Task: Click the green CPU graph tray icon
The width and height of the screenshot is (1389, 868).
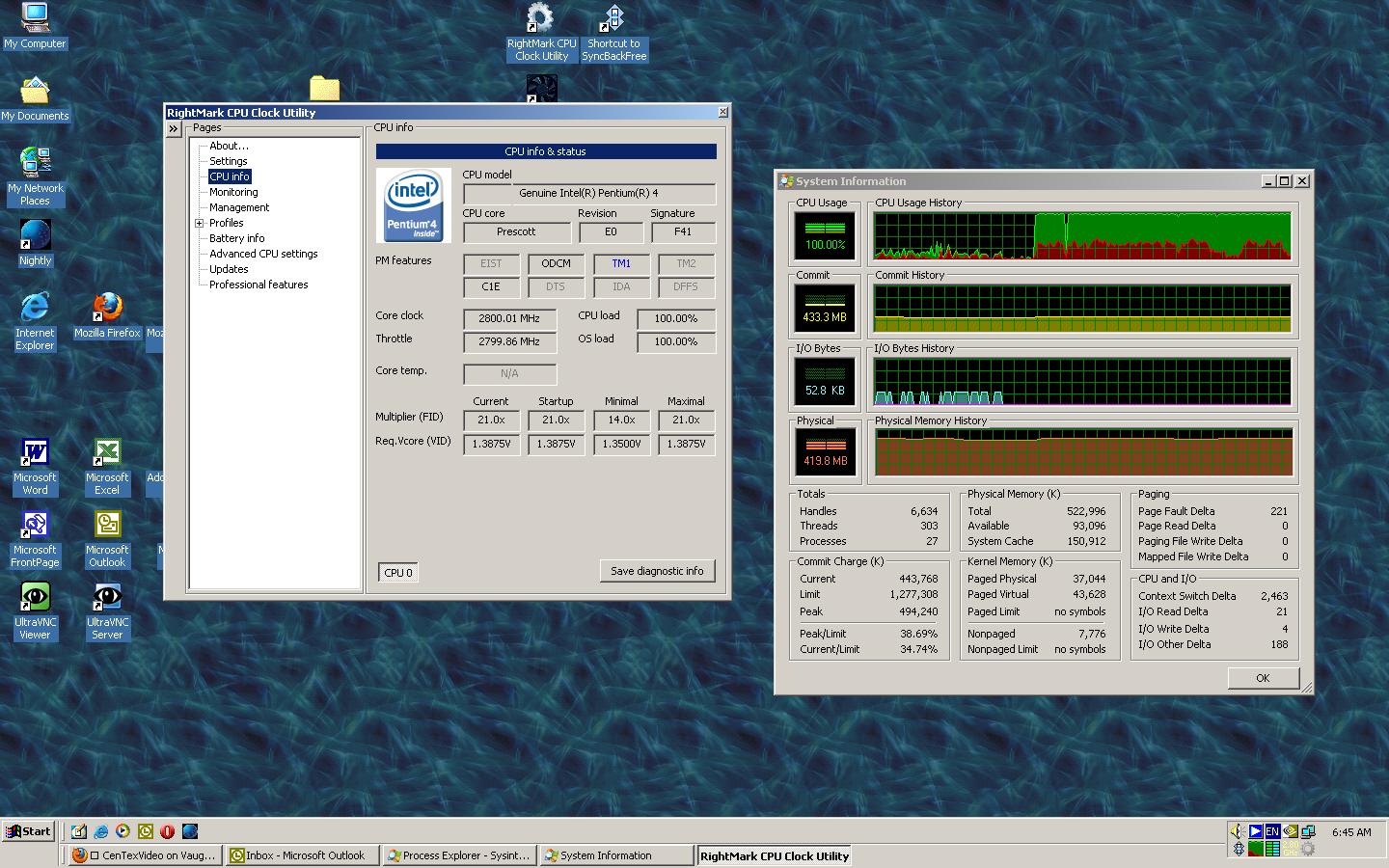Action: tap(1256, 849)
